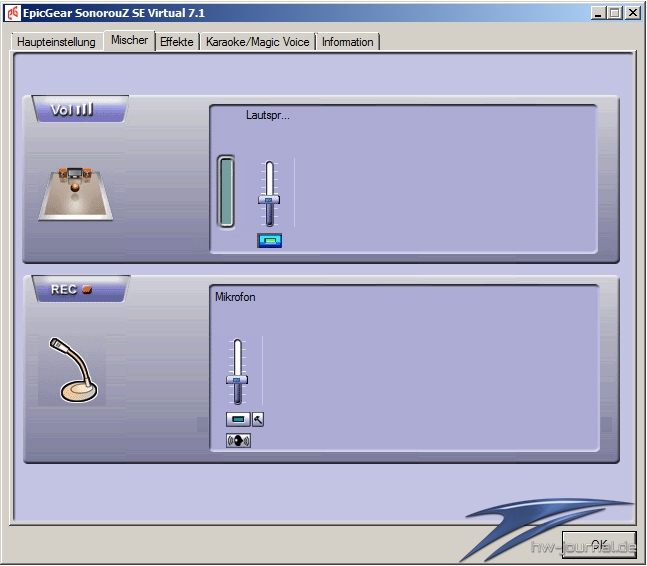
Task: Go to the Information tab
Action: [347, 42]
